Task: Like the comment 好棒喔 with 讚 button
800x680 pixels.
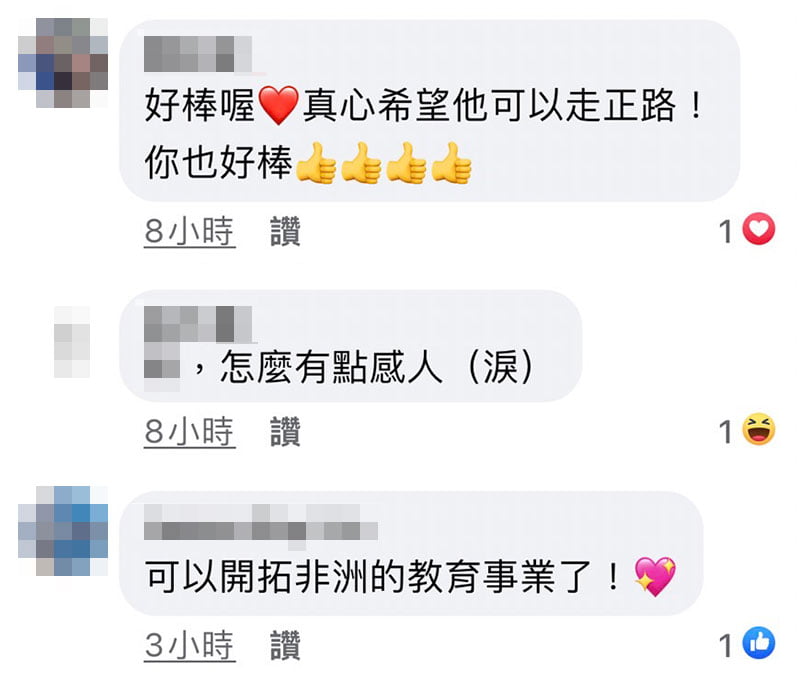Action: coord(285,231)
